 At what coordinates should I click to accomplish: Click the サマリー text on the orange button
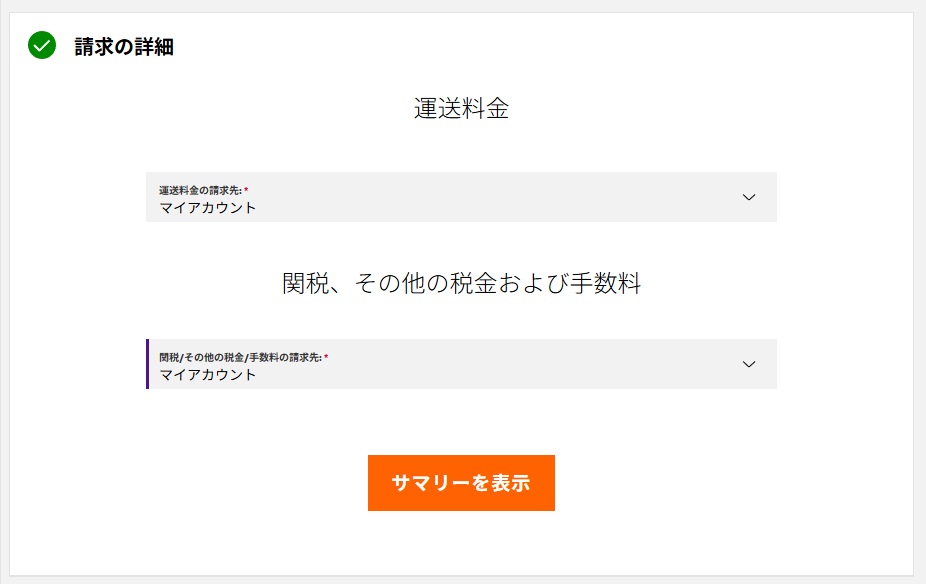pos(430,483)
